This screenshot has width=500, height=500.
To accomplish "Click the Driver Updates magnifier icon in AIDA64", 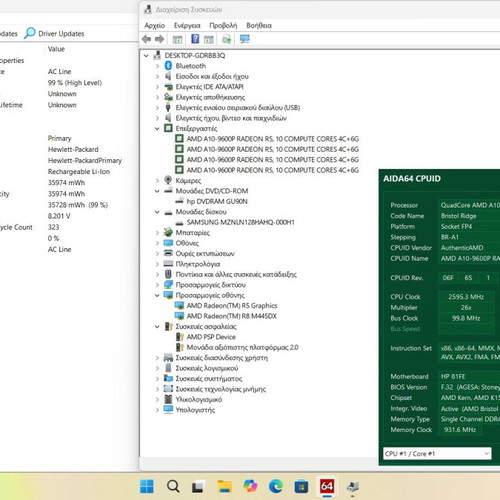I will (30, 33).
